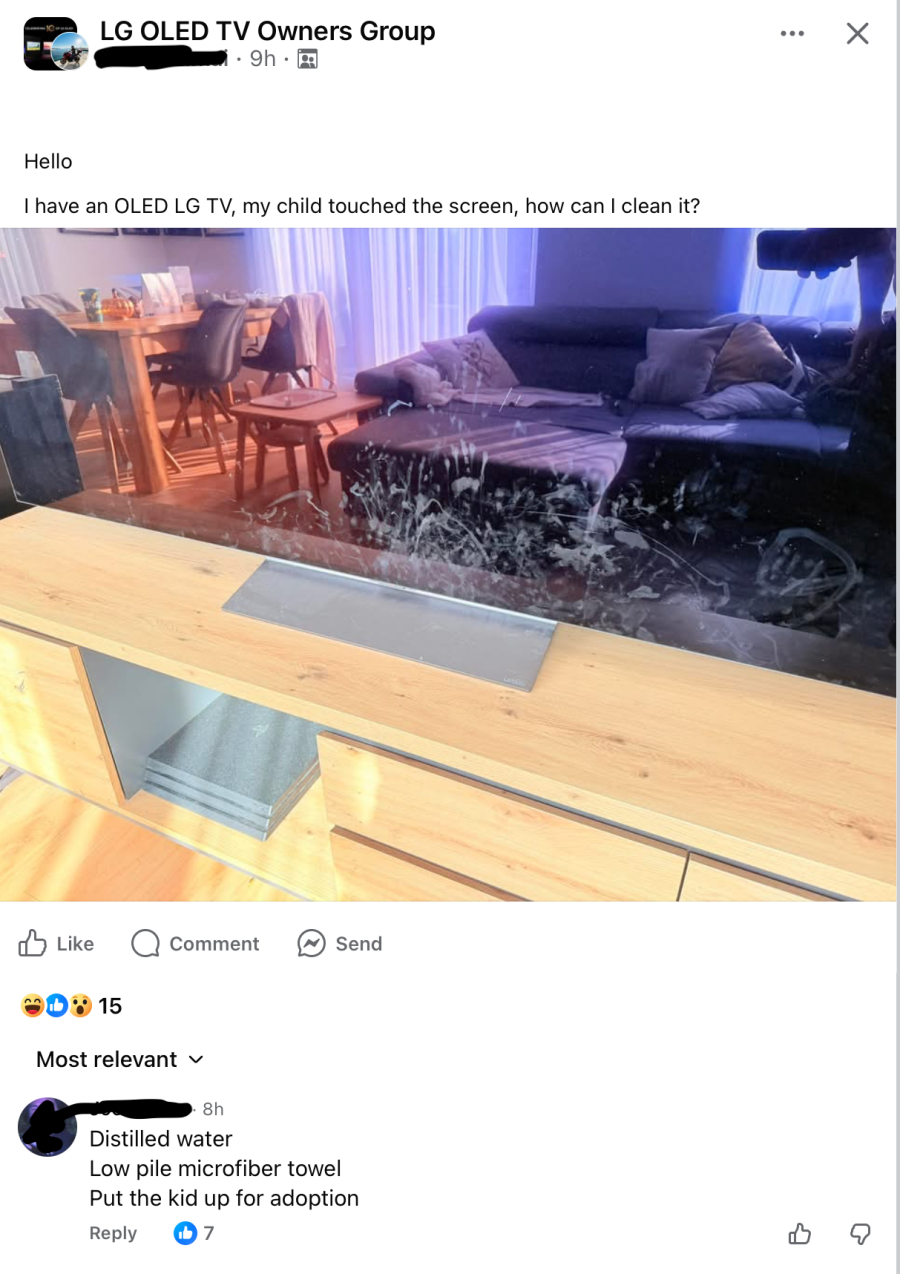Click the group members icon beside 9h

click(307, 60)
